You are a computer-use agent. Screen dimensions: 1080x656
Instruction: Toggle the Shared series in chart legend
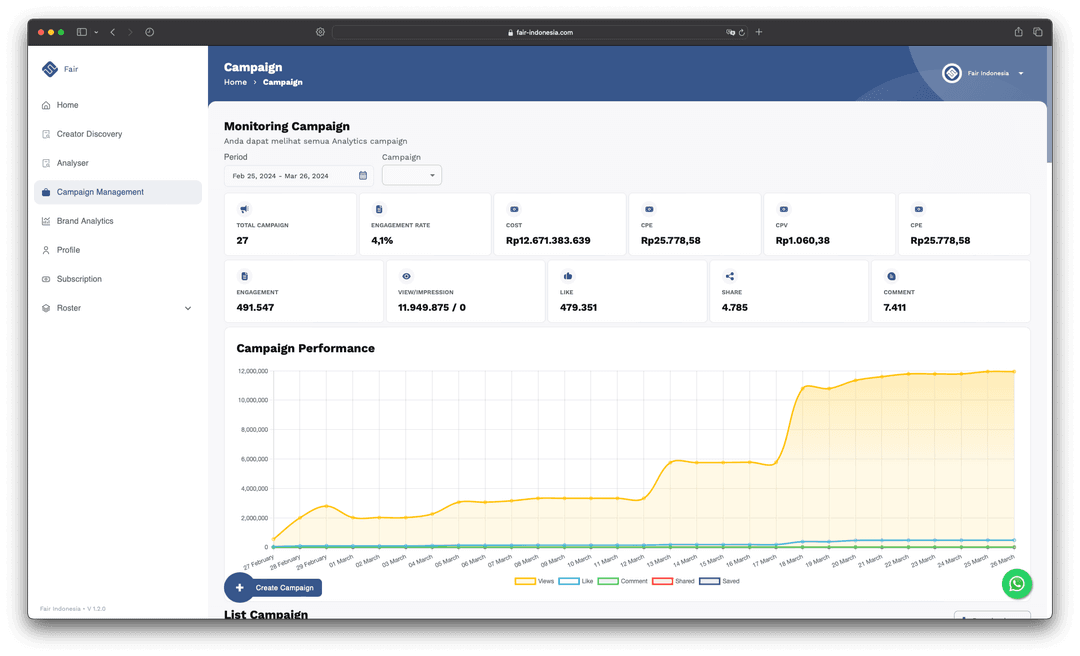pos(673,581)
